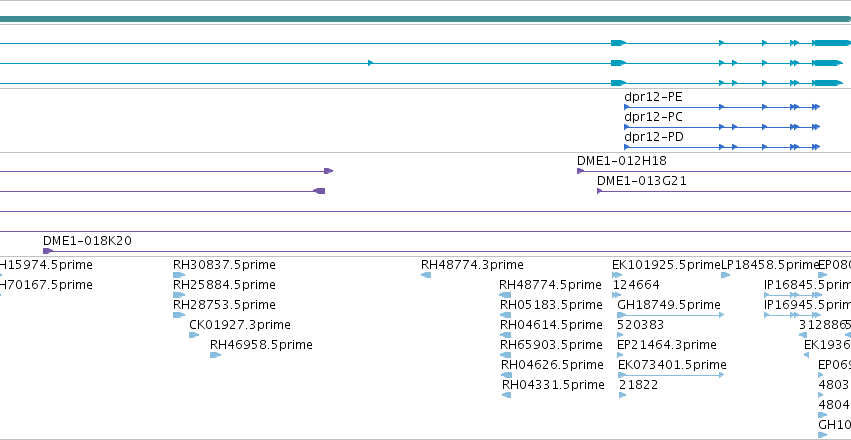Image resolution: width=851 pixels, height=440 pixels.
Task: Select the RH25884.5prime EST label
Action: (x=224, y=285)
